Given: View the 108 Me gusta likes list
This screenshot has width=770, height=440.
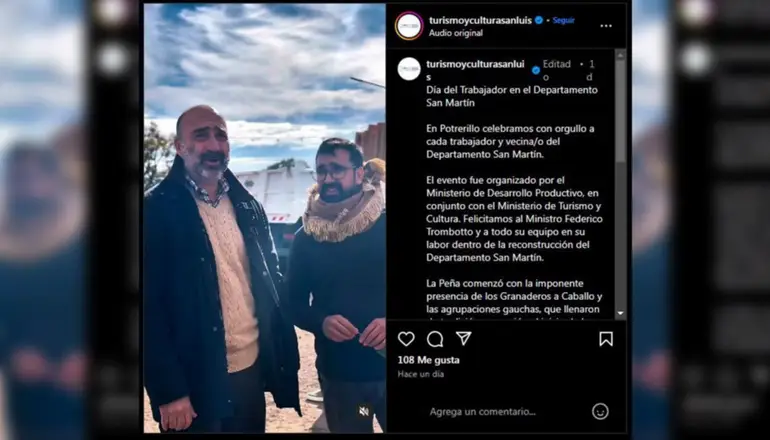Looking at the screenshot, I should (429, 360).
